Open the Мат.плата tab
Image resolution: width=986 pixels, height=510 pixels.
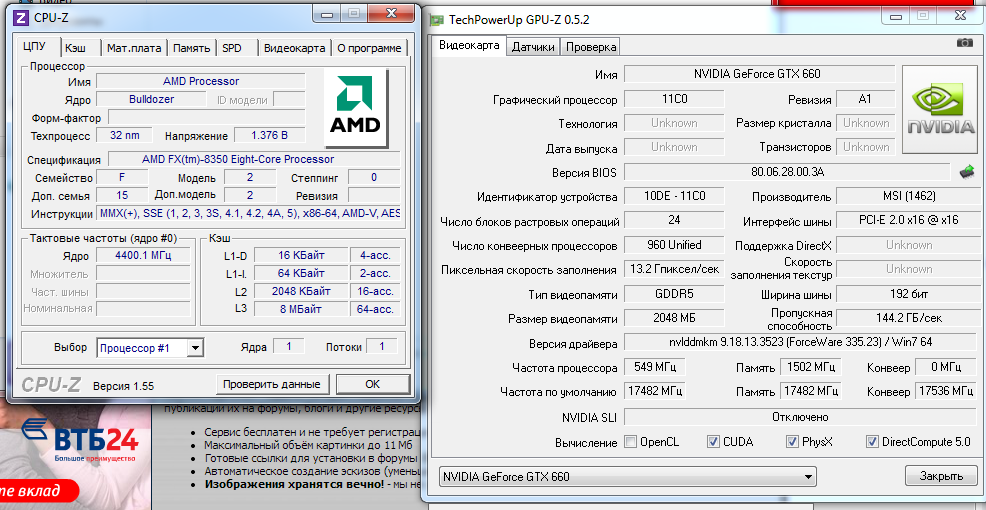pos(134,48)
